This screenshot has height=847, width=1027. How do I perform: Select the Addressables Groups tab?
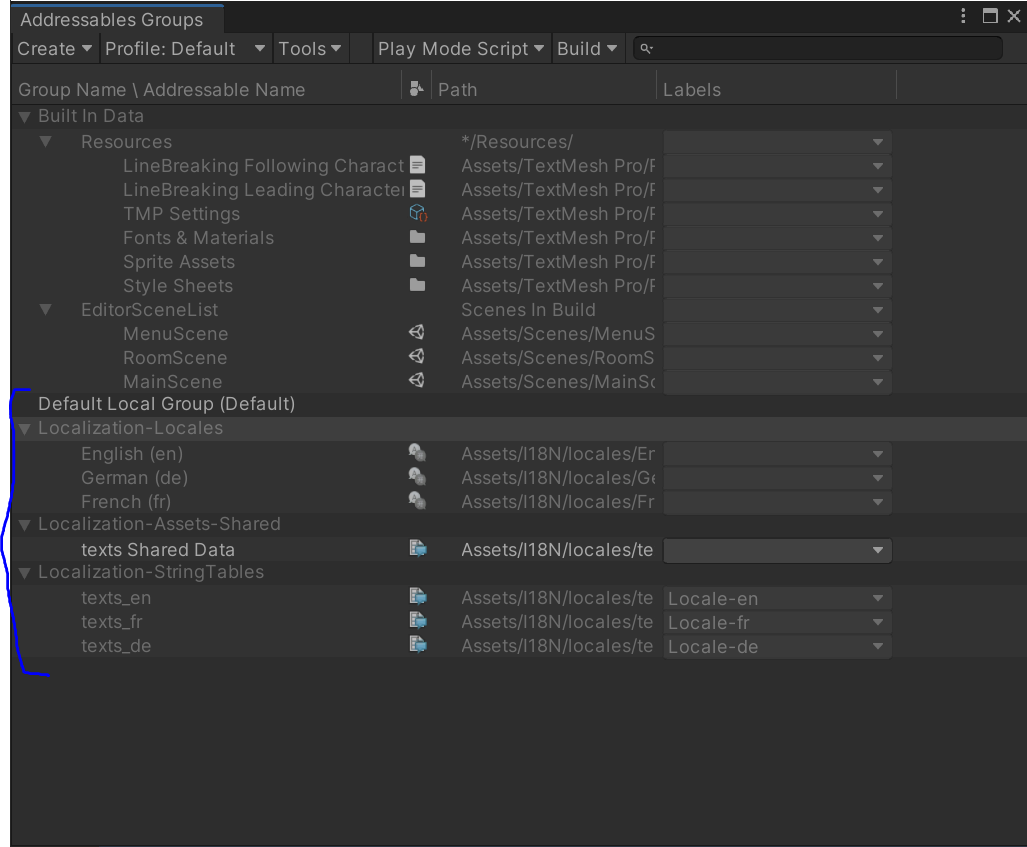pyautogui.click(x=110, y=18)
